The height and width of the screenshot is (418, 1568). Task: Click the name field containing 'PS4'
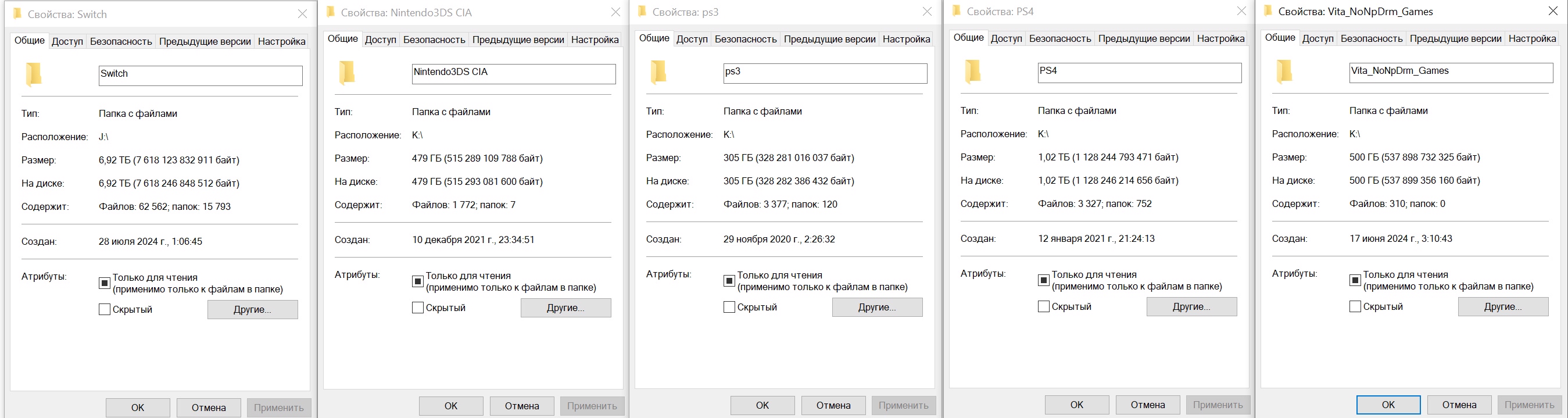[x=1140, y=73]
